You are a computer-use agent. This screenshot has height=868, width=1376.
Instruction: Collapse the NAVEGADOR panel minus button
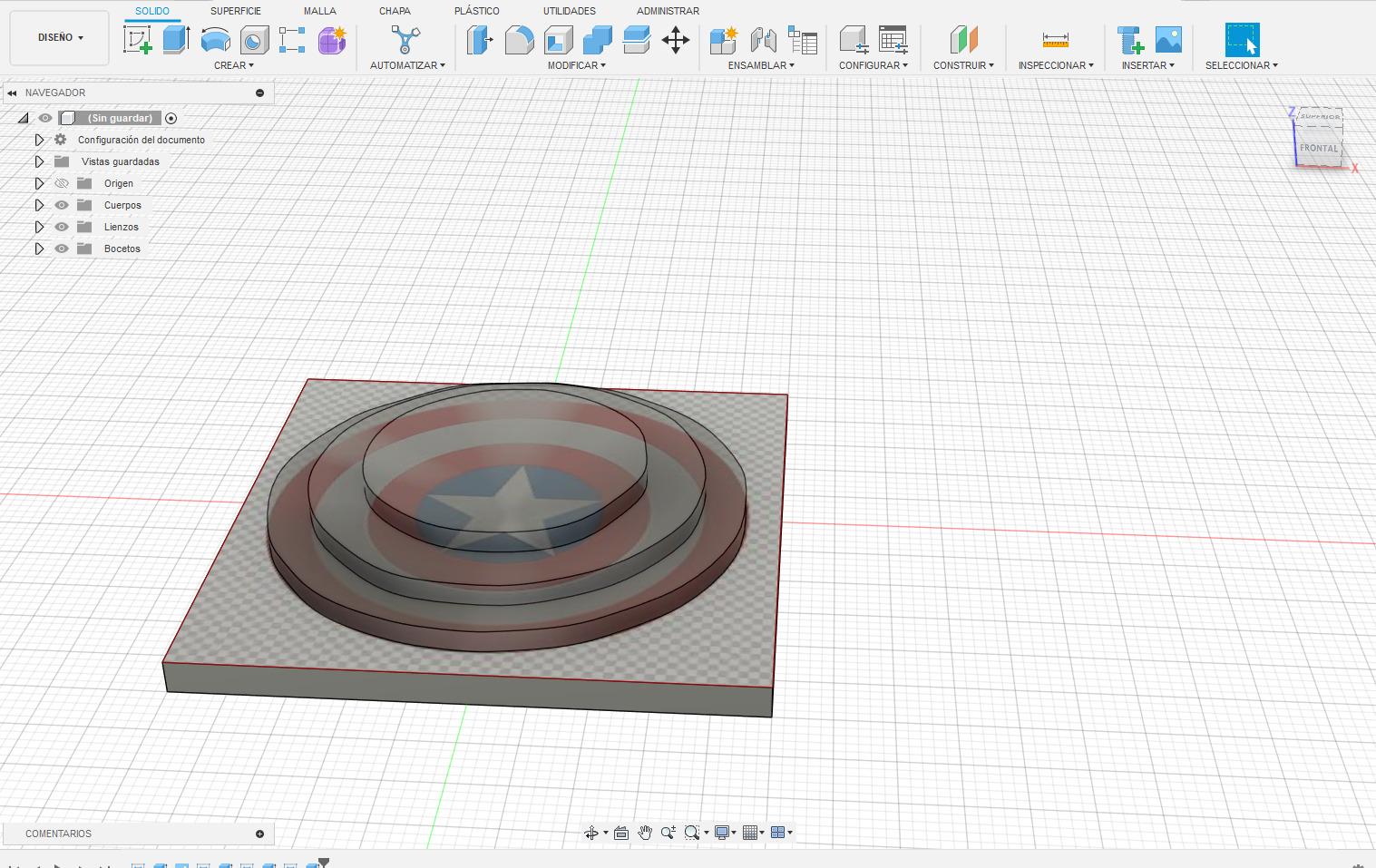pos(260,93)
